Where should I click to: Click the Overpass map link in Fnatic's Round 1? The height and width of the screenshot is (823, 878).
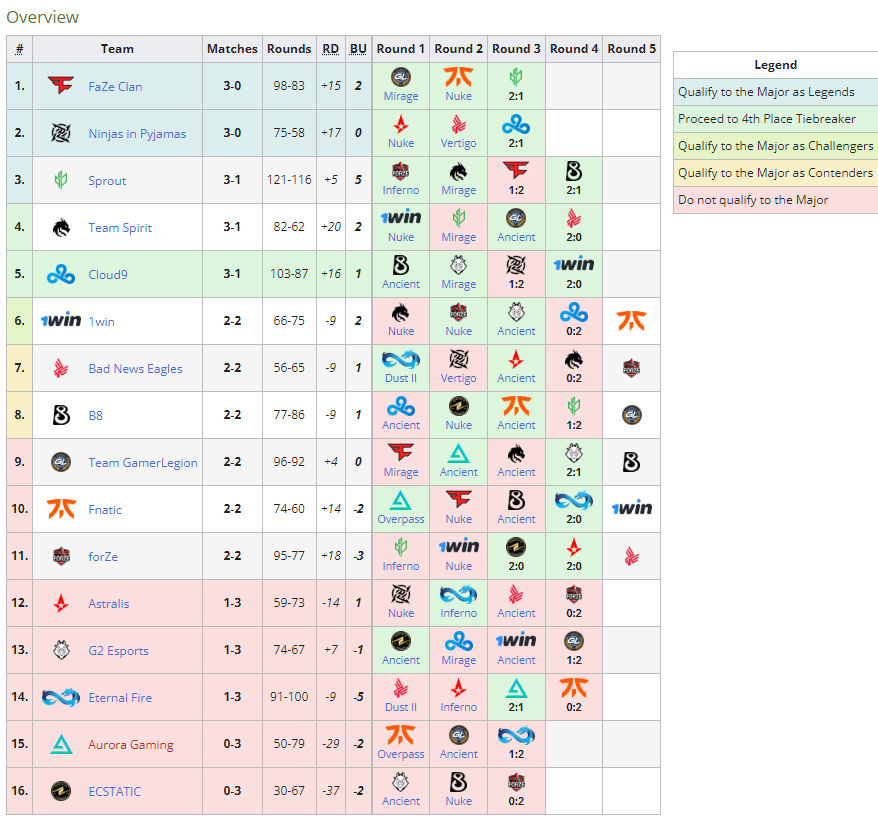point(401,520)
